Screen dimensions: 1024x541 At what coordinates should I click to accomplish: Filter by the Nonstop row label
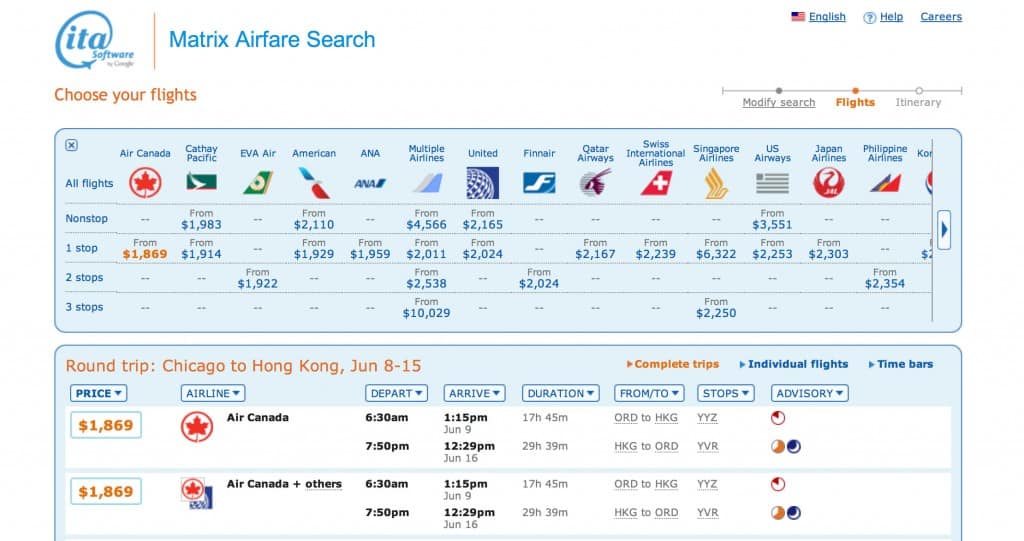click(x=86, y=218)
